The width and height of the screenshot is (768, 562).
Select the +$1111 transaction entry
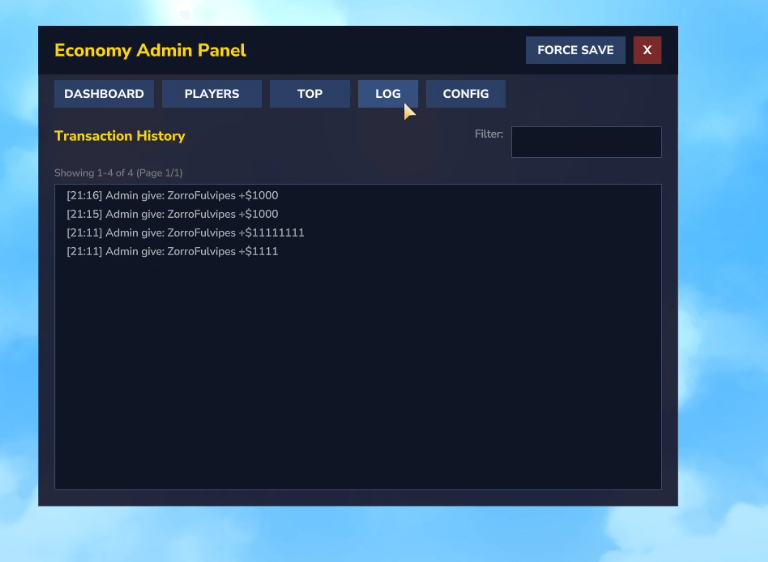point(172,252)
